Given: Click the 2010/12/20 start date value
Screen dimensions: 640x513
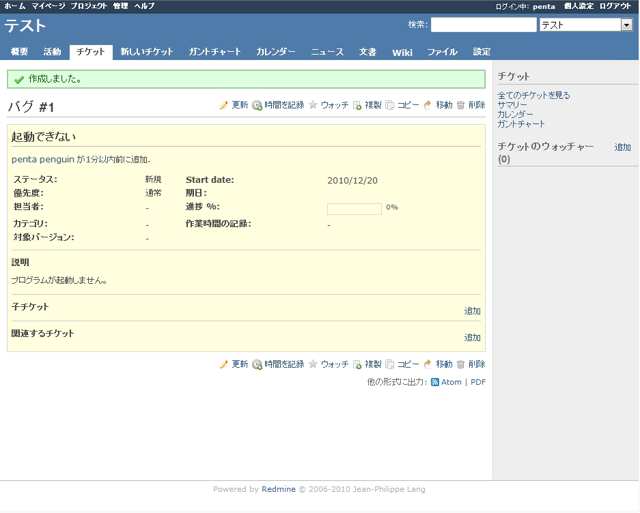Looking at the screenshot, I should 352,181.
